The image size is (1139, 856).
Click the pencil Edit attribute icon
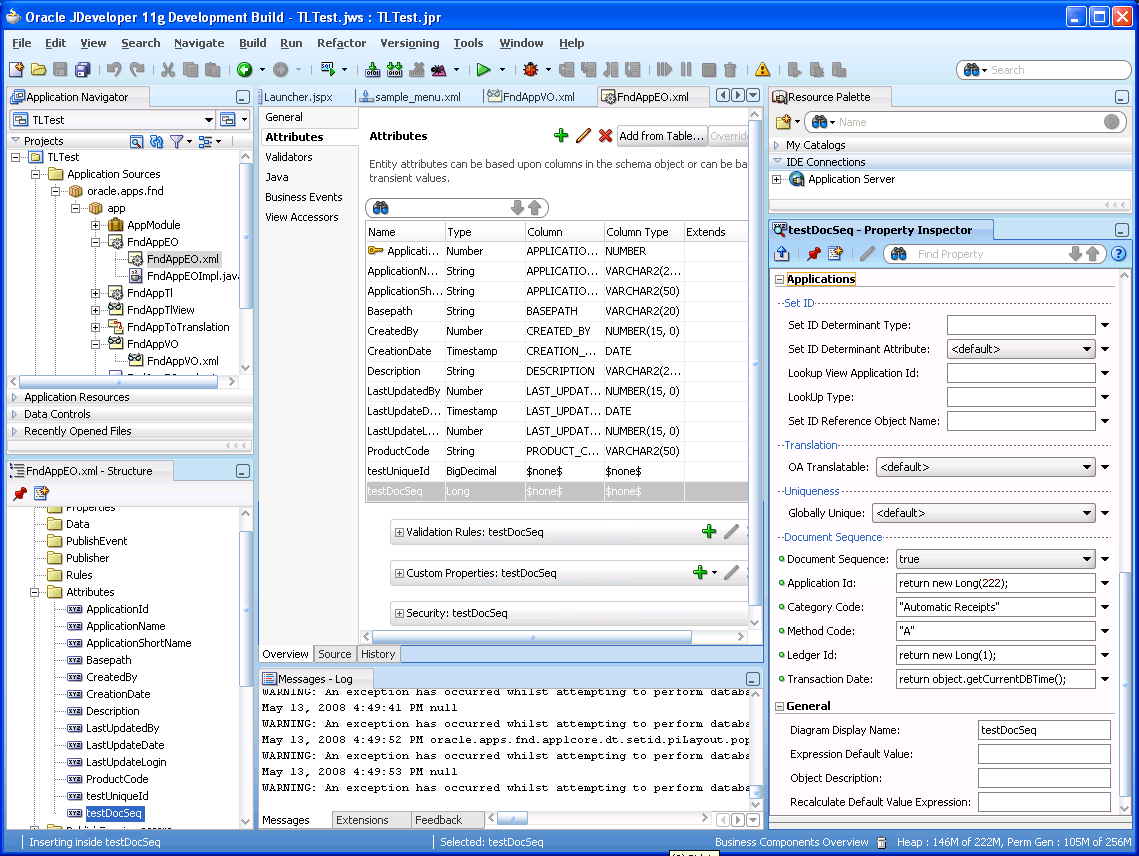(583, 135)
